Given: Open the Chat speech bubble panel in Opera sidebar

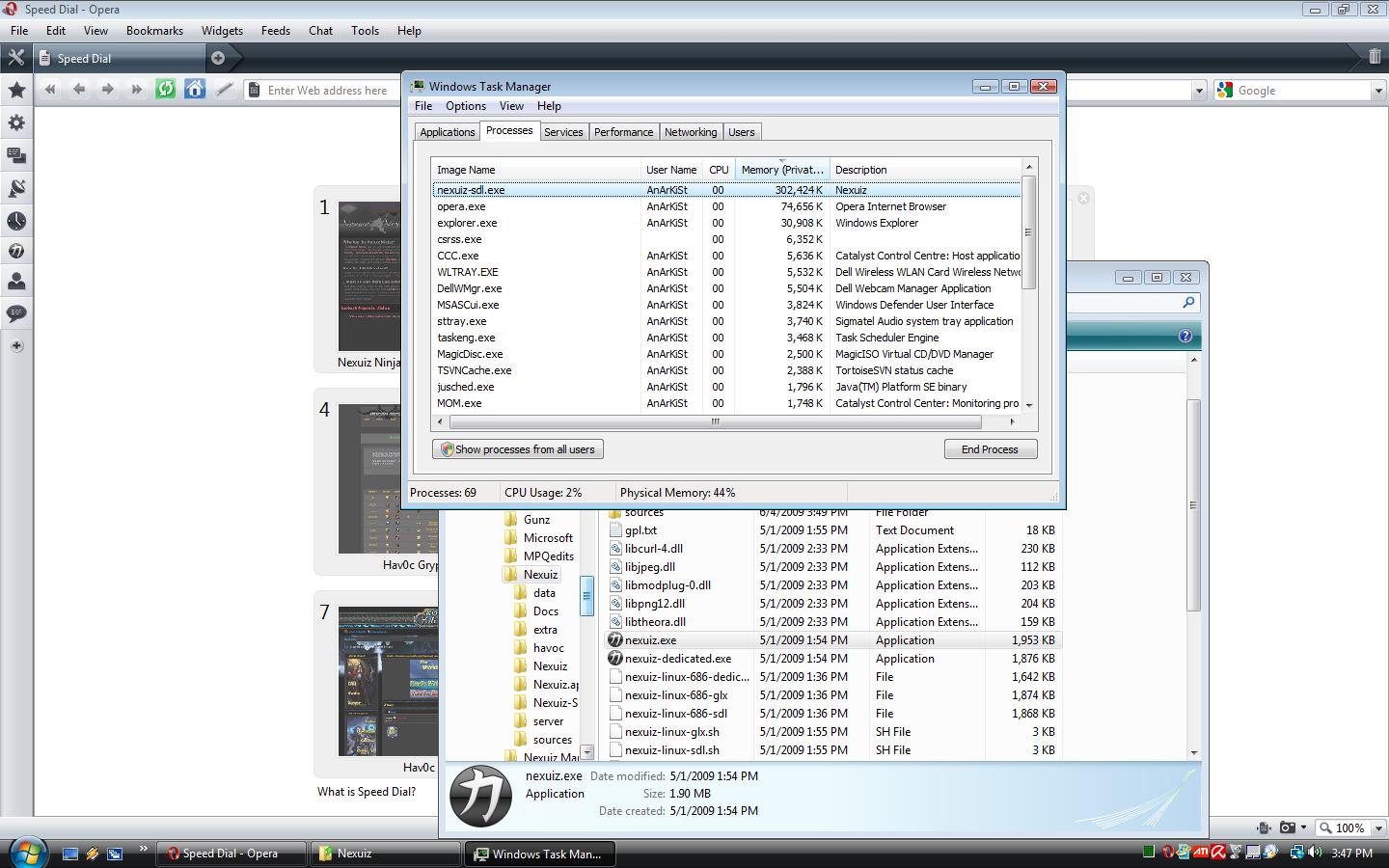Looking at the screenshot, I should tap(16, 313).
